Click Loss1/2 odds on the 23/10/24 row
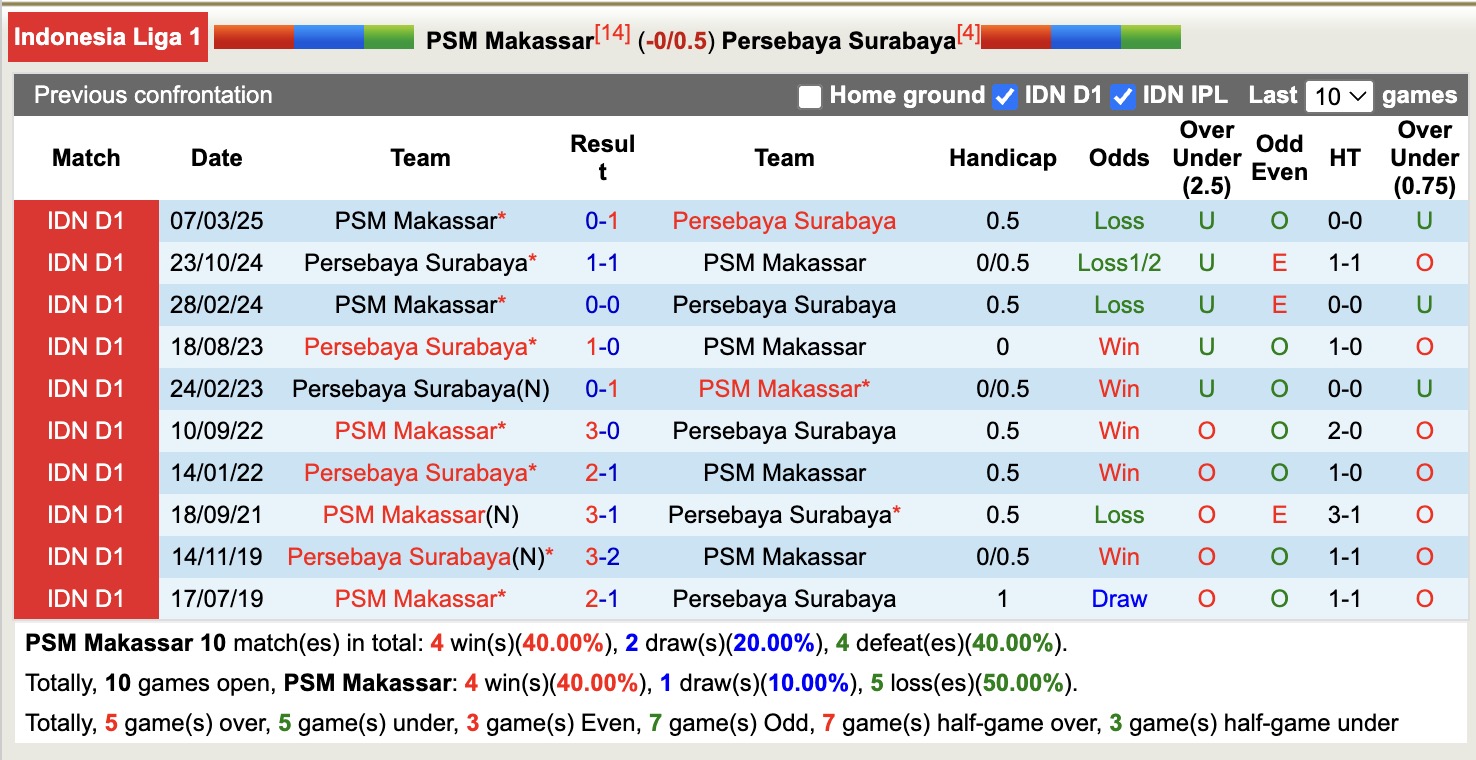 tap(1118, 262)
